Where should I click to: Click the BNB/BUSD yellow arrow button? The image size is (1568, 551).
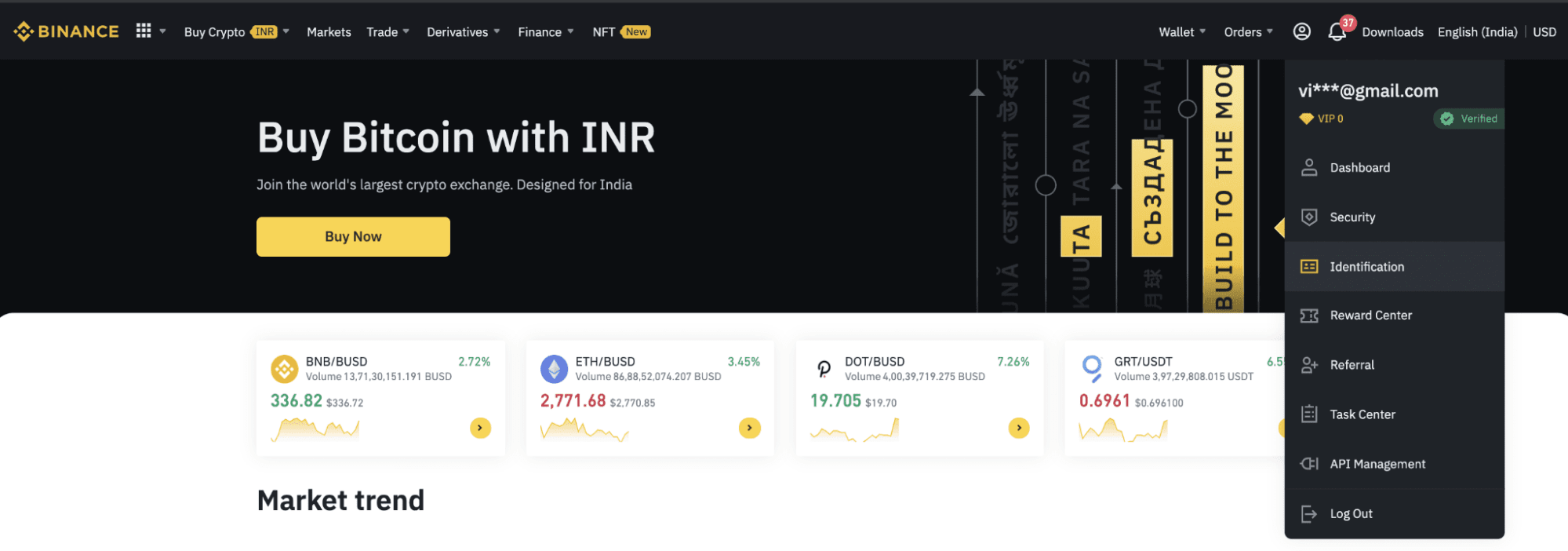coord(480,428)
